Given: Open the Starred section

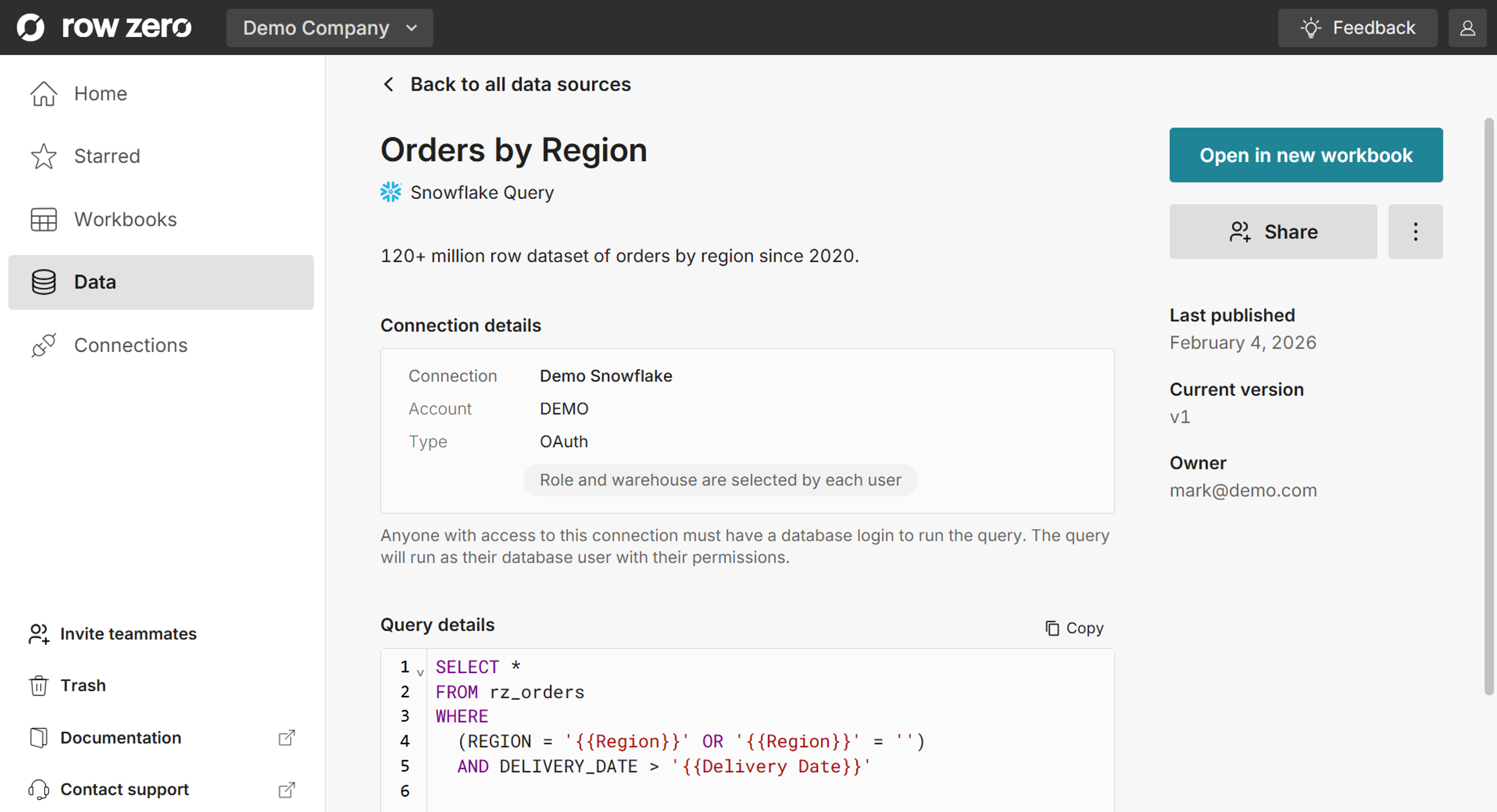Looking at the screenshot, I should click(107, 156).
